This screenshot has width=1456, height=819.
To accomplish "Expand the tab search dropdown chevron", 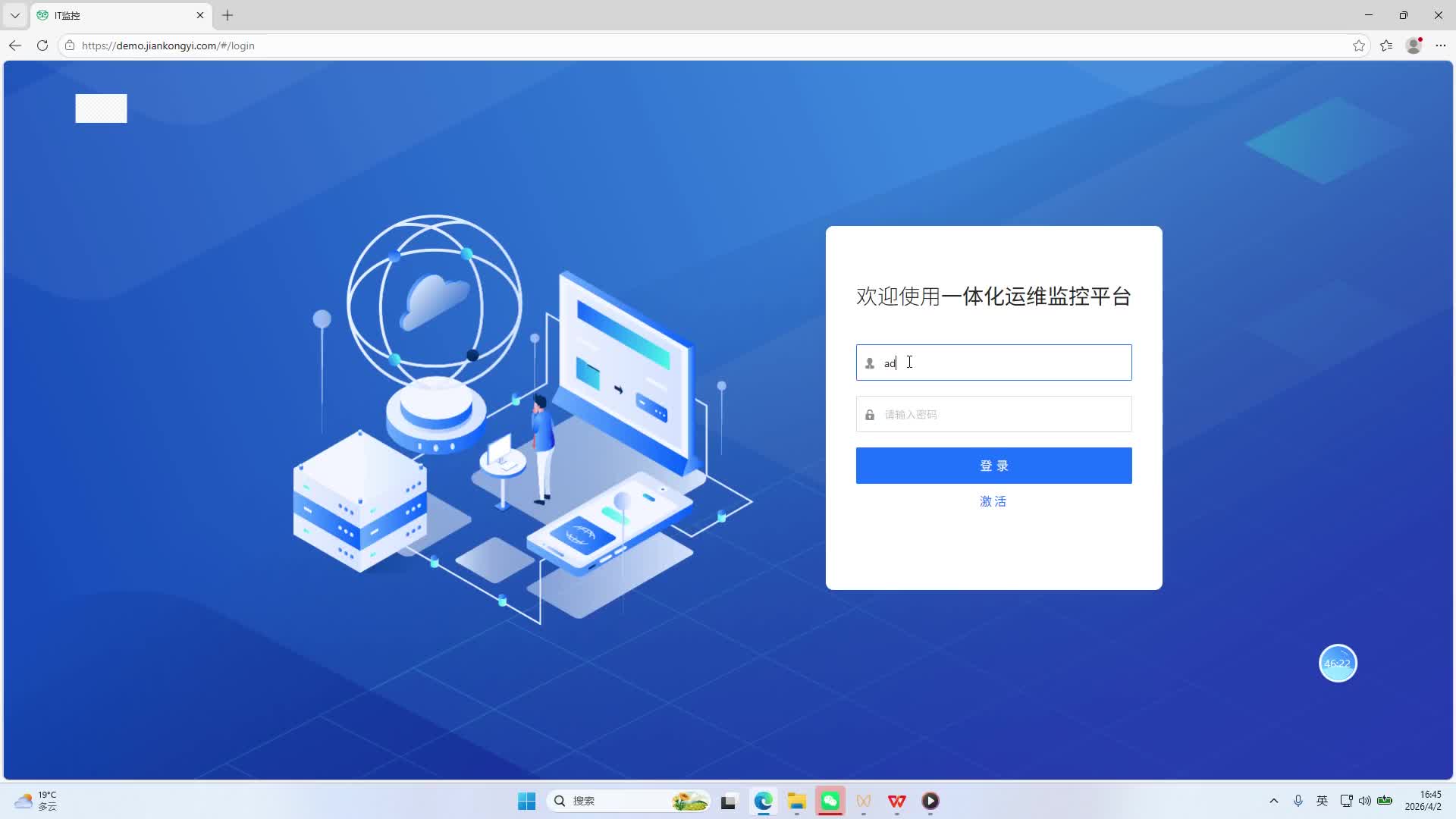I will [14, 15].
